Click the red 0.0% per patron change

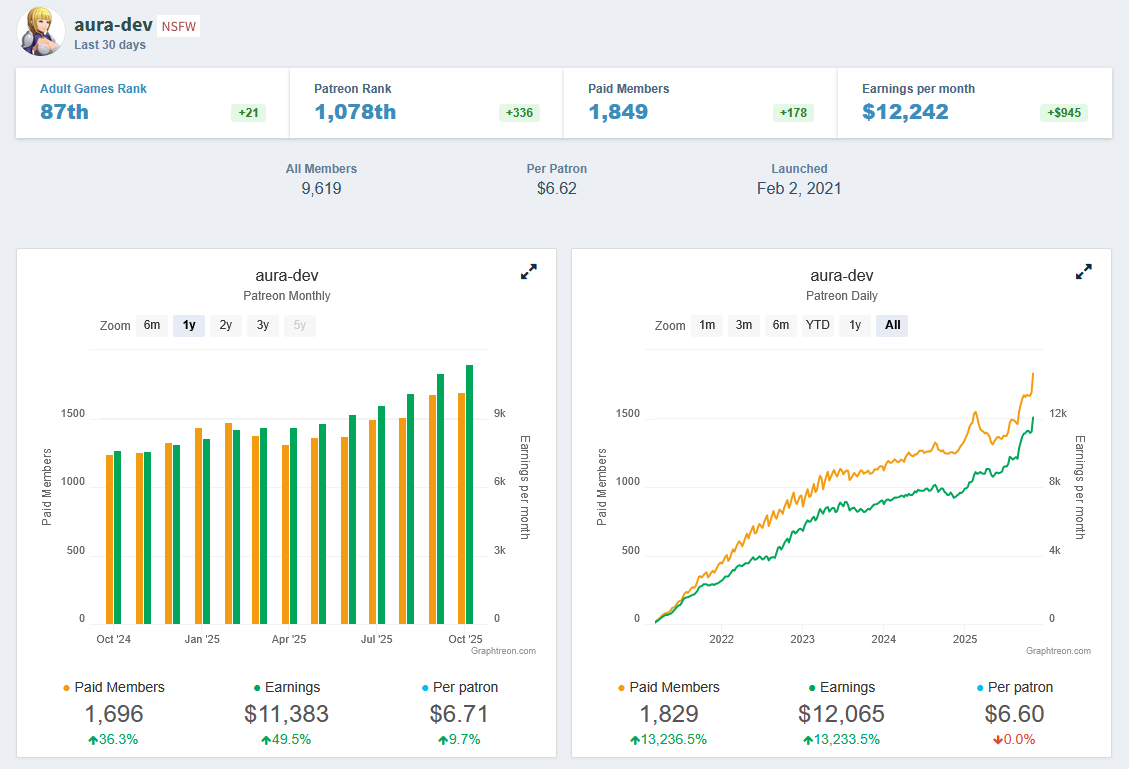point(1015,739)
